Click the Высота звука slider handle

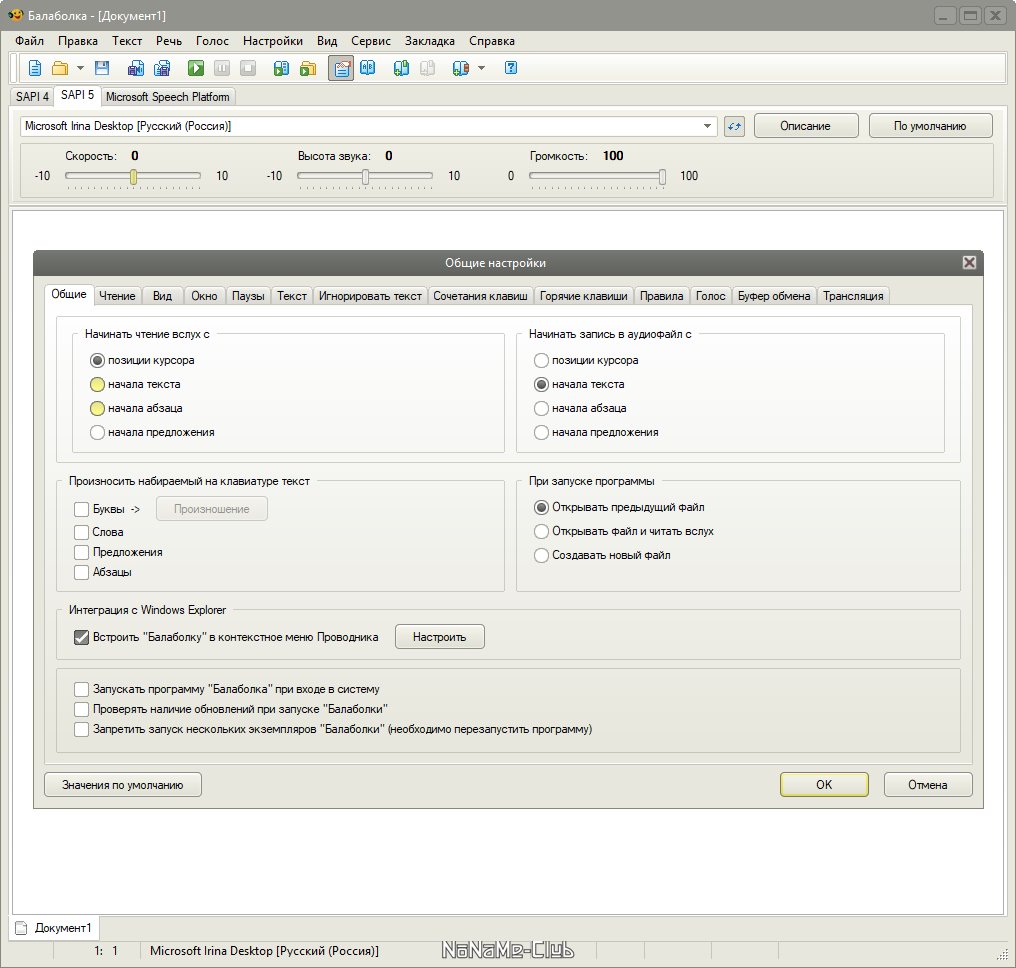pyautogui.click(x=365, y=177)
